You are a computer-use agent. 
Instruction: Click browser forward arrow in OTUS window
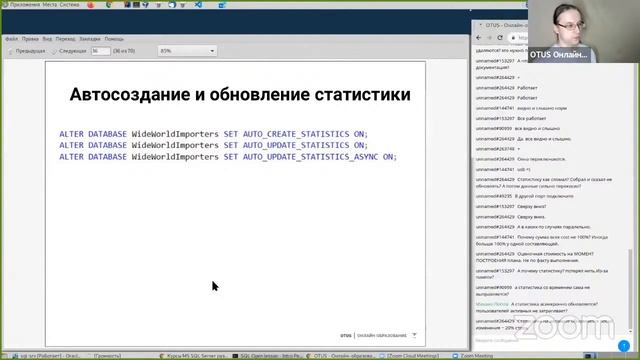(x=489, y=38)
